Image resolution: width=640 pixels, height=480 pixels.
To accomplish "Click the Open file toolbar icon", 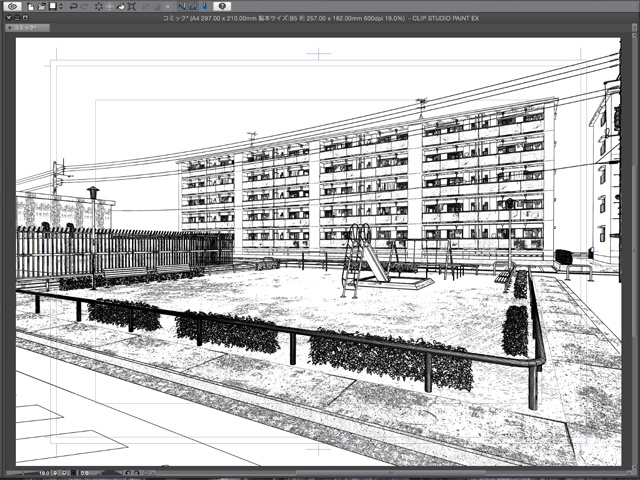I will (41, 7).
